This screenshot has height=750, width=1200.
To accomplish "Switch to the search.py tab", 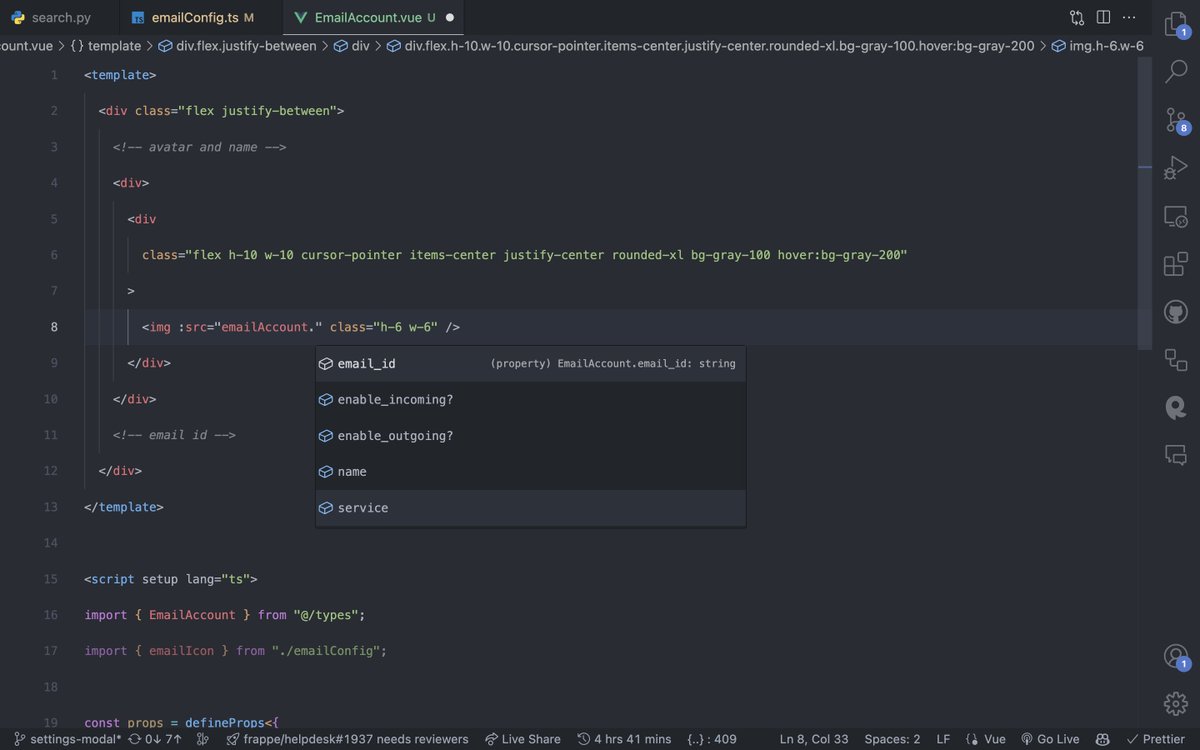I will pyautogui.click(x=59, y=18).
